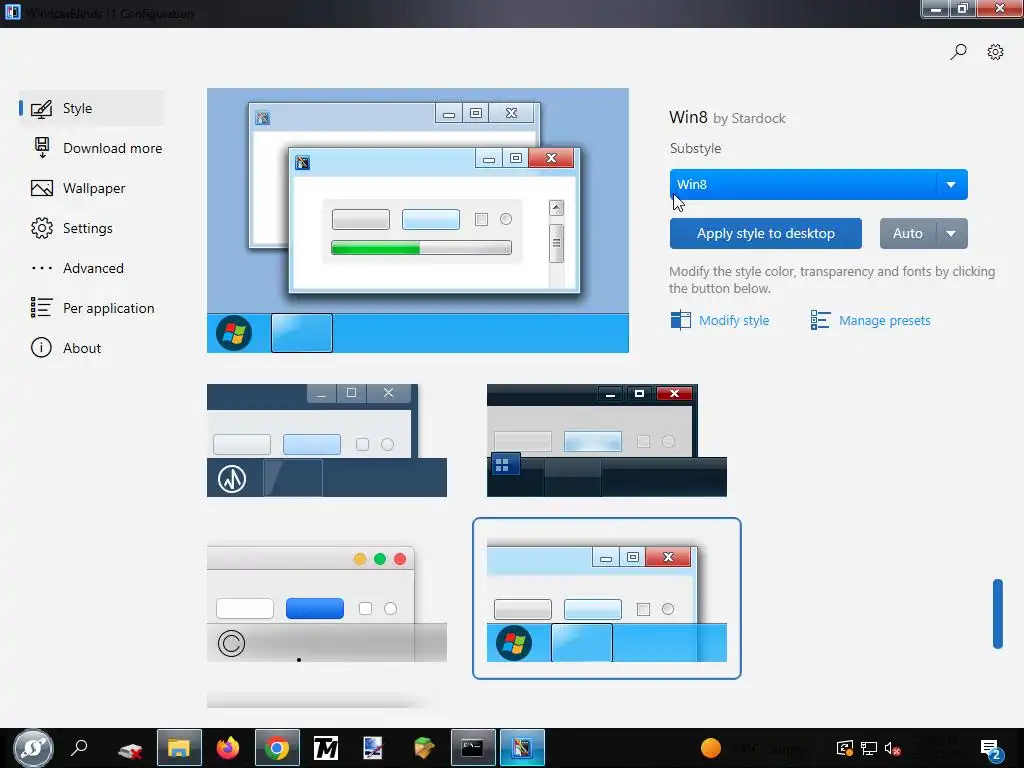Open taskbar search magnifier
The width and height of the screenshot is (1024, 768).
[x=79, y=748]
